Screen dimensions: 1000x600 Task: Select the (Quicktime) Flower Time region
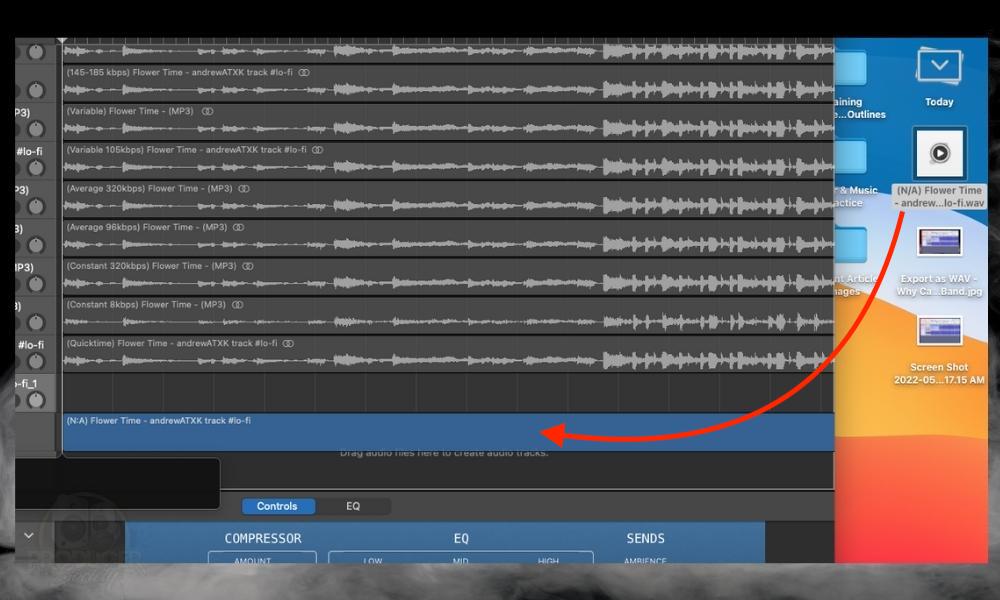(x=448, y=355)
